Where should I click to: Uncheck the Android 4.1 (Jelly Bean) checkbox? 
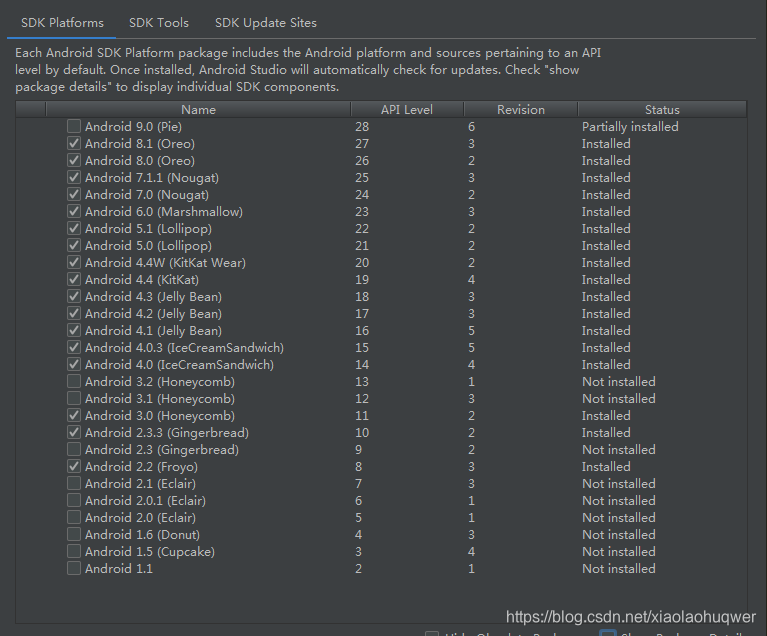pos(74,330)
